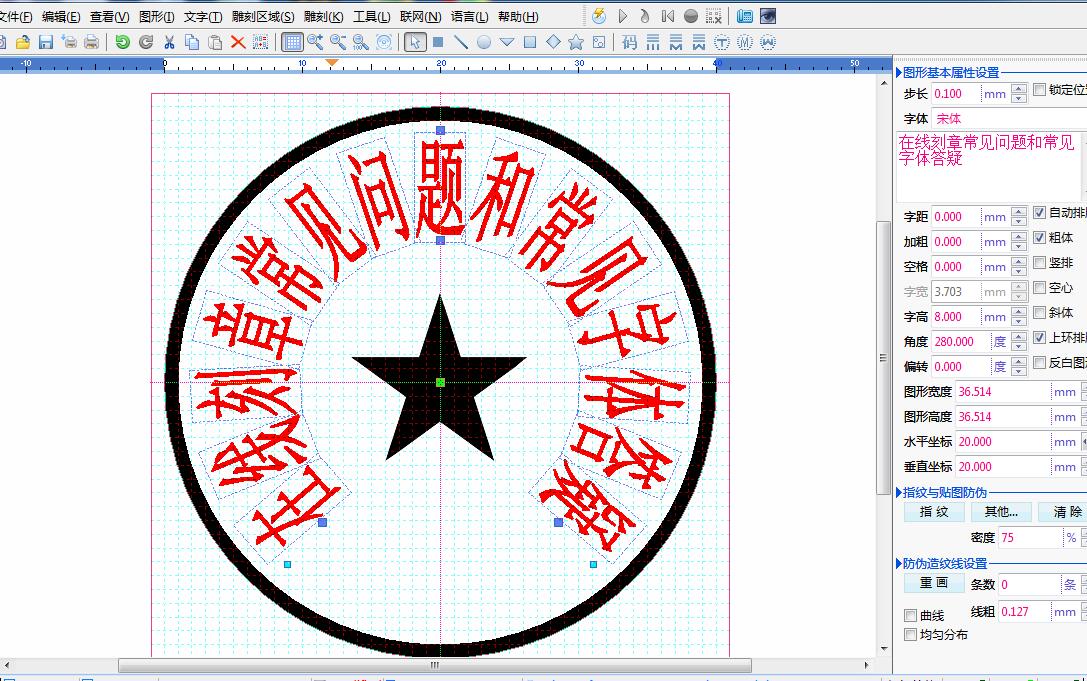Select the line drawing tool
Viewport: 1087px width, 681px height.
[461, 42]
